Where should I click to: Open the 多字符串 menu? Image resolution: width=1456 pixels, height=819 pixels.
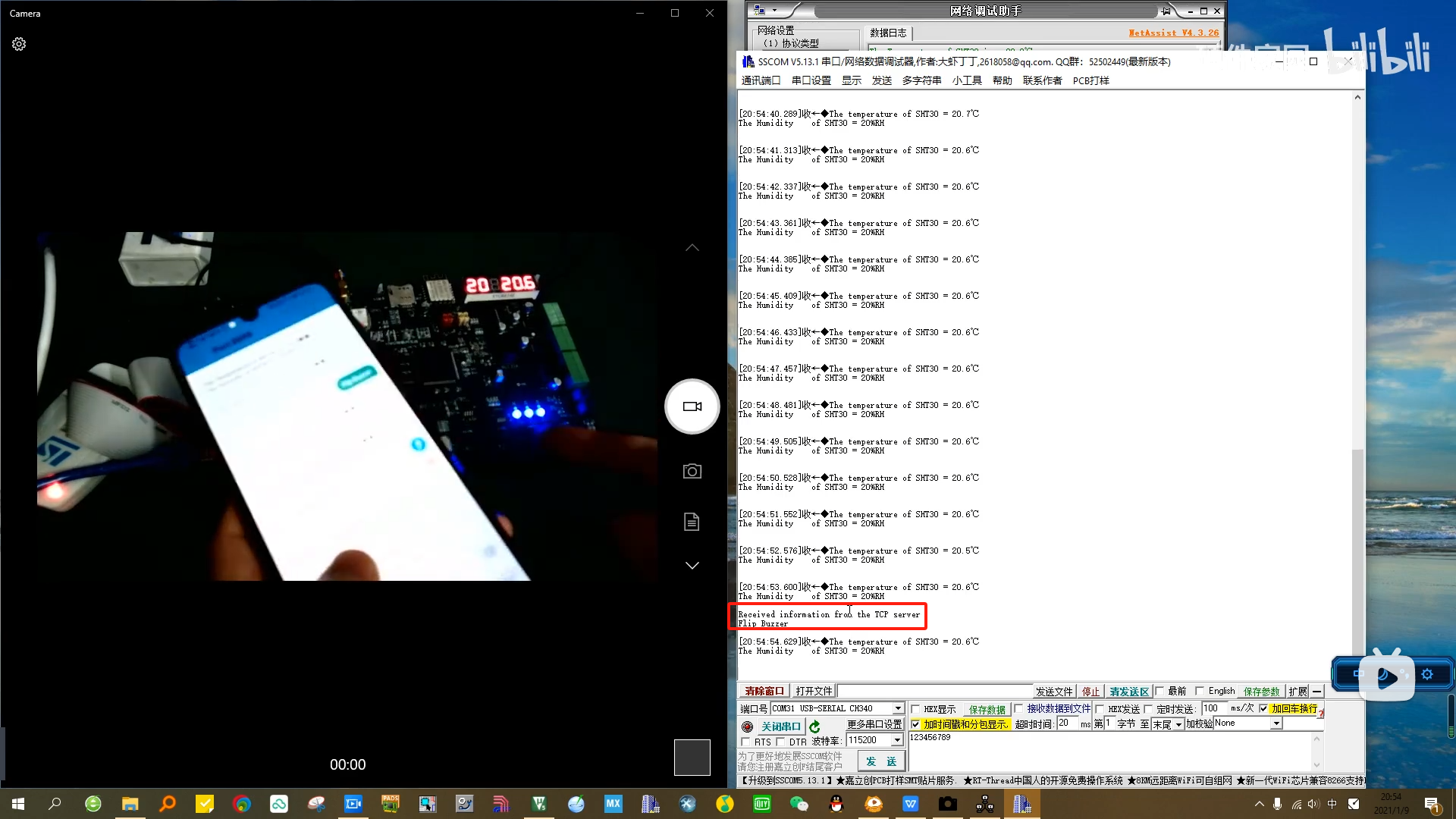[x=921, y=80]
